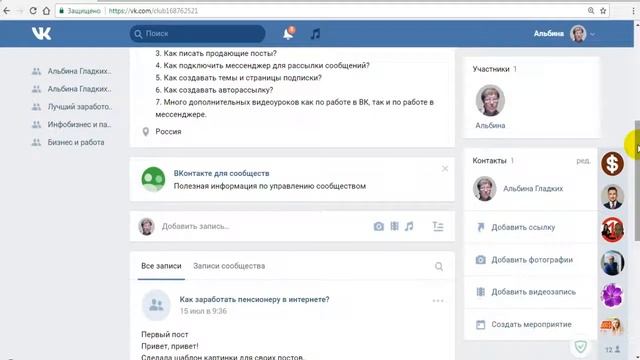Close the ВКонтакте для сообществ banner
Screen dimensions: 640x360
445,169
